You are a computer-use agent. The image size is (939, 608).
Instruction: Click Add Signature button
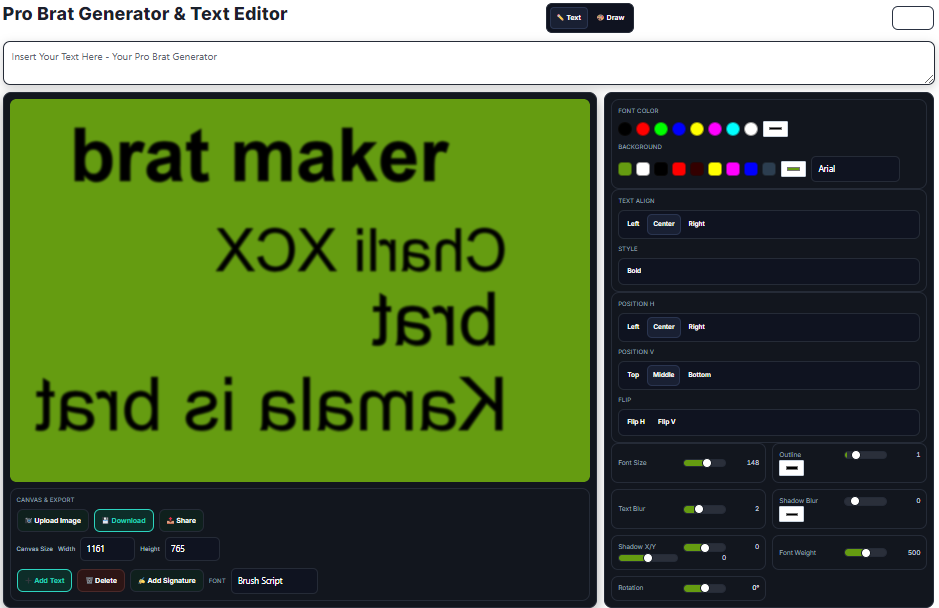pyautogui.click(x=166, y=580)
